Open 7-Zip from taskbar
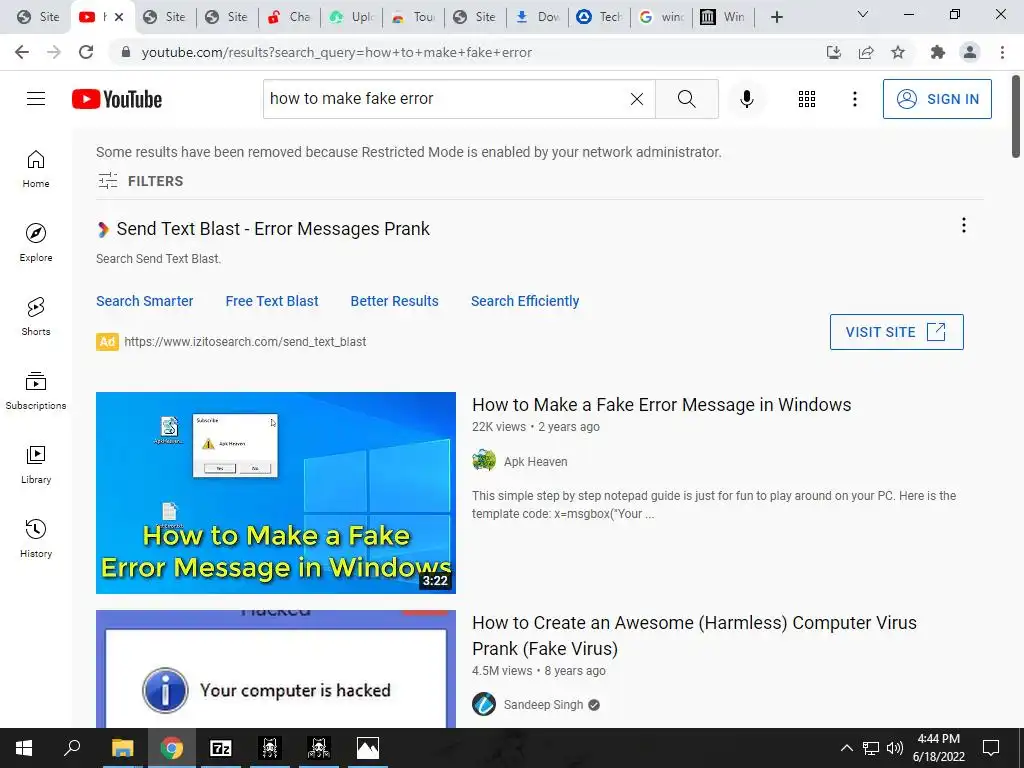This screenshot has width=1024, height=768. [221, 748]
